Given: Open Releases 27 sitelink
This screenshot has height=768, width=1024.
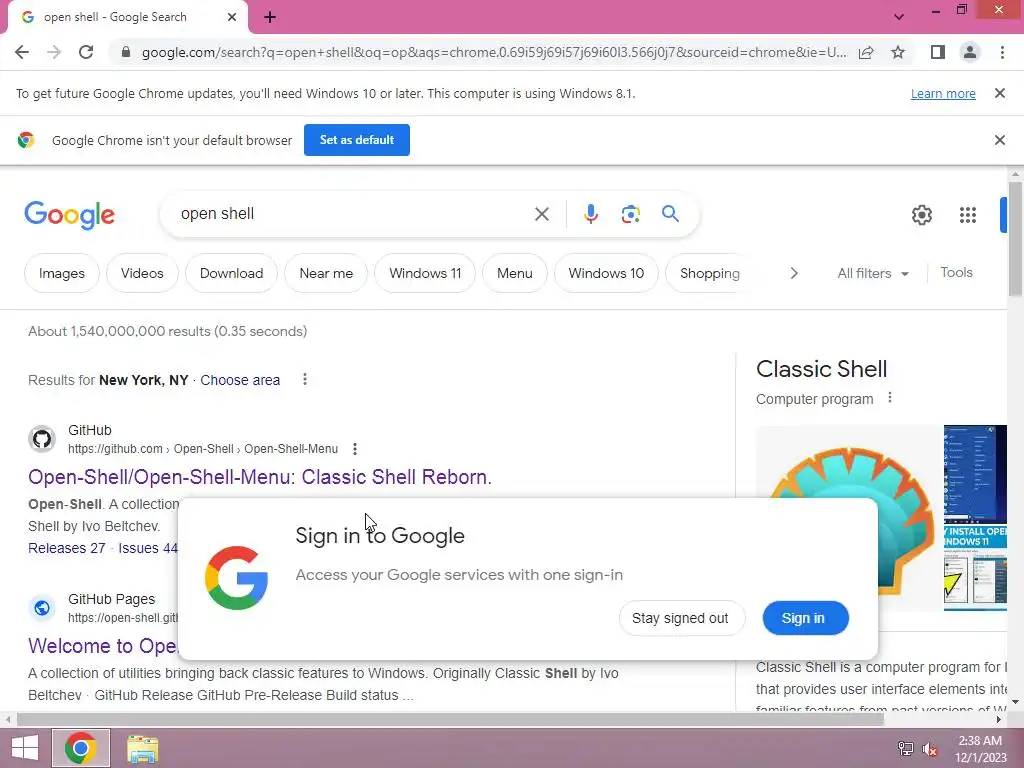Looking at the screenshot, I should coord(67,548).
